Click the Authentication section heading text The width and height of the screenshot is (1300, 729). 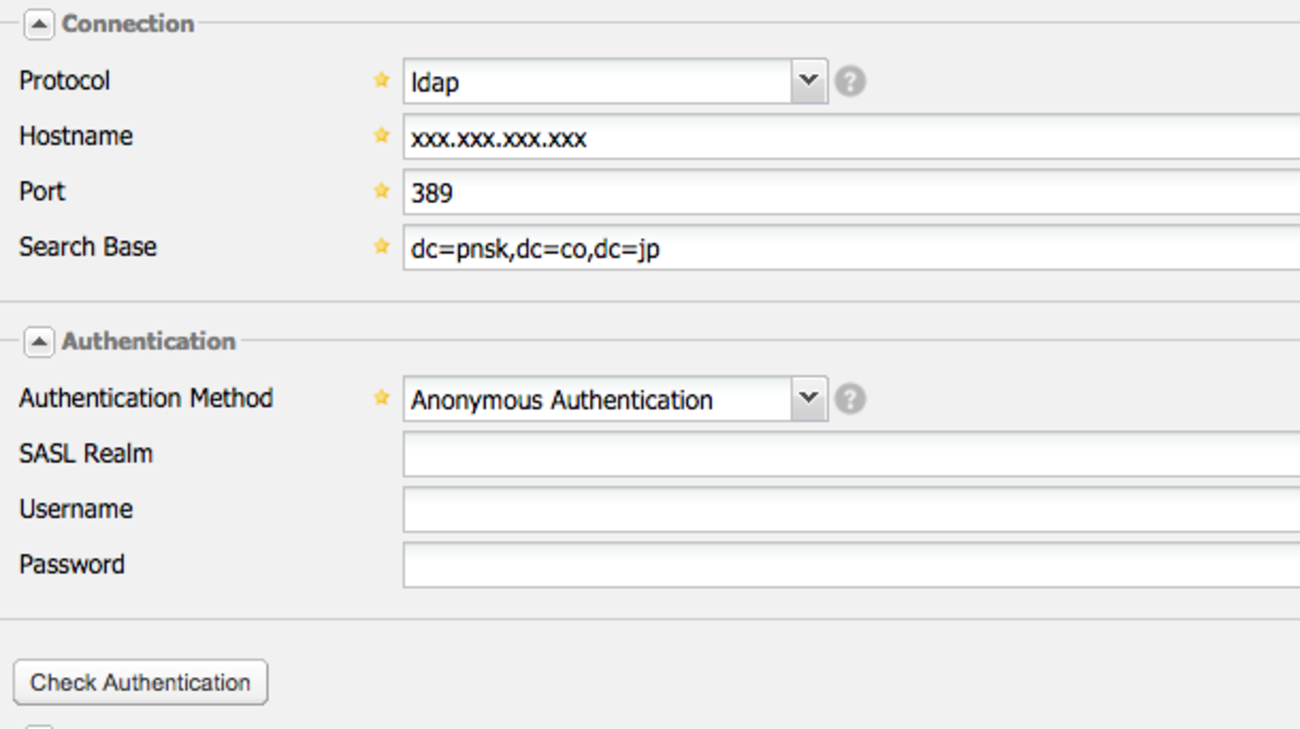pos(148,342)
